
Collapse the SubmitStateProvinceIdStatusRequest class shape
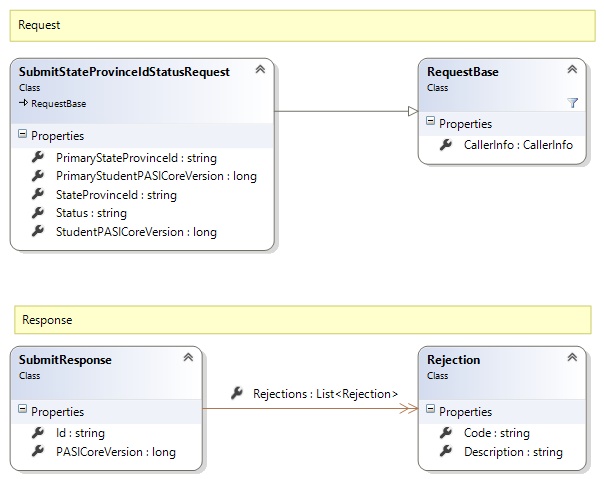point(260,70)
